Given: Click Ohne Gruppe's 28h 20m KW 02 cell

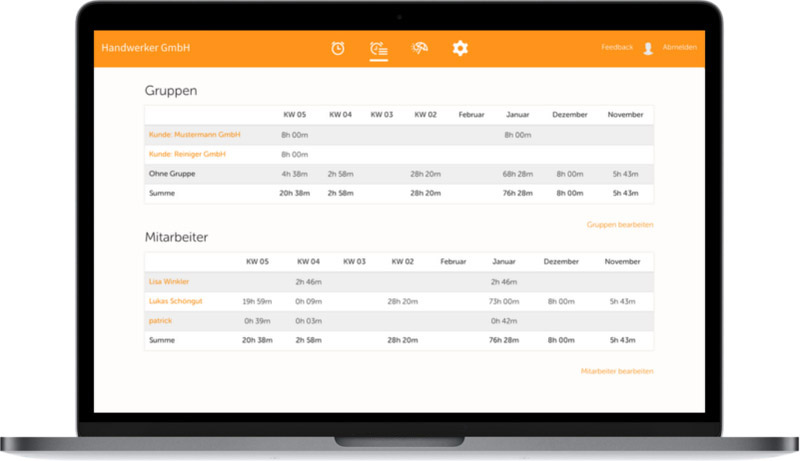Looking at the screenshot, I should pyautogui.click(x=426, y=174).
